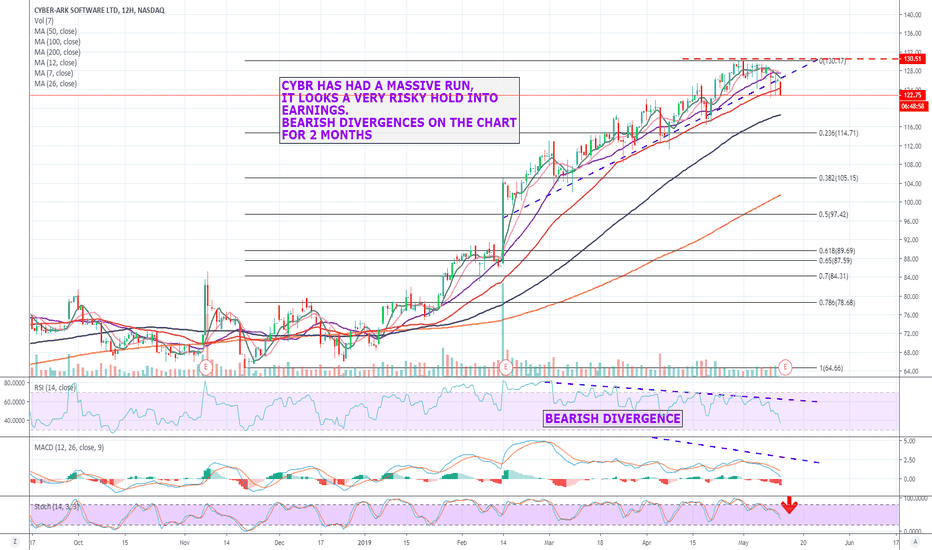Select the MA (50, close) legend
Screen dimensions: 932x550
tap(55, 32)
